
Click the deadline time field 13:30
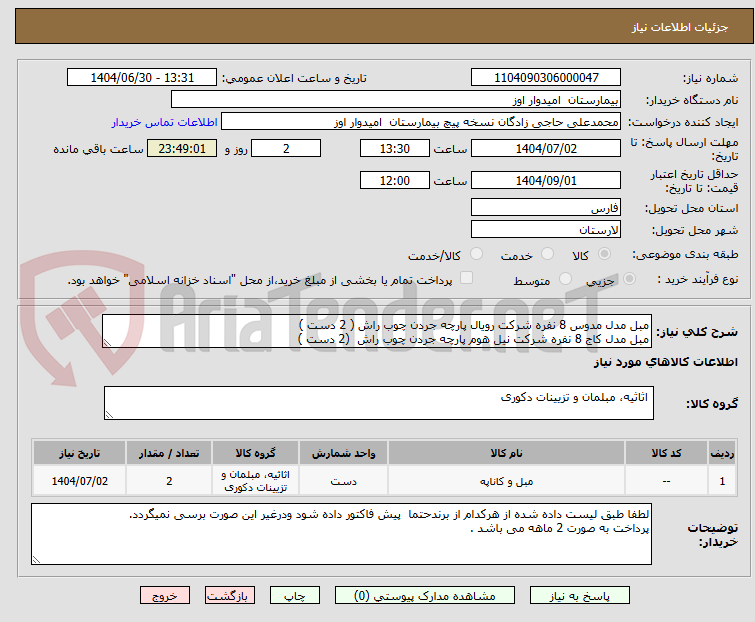pos(394,148)
